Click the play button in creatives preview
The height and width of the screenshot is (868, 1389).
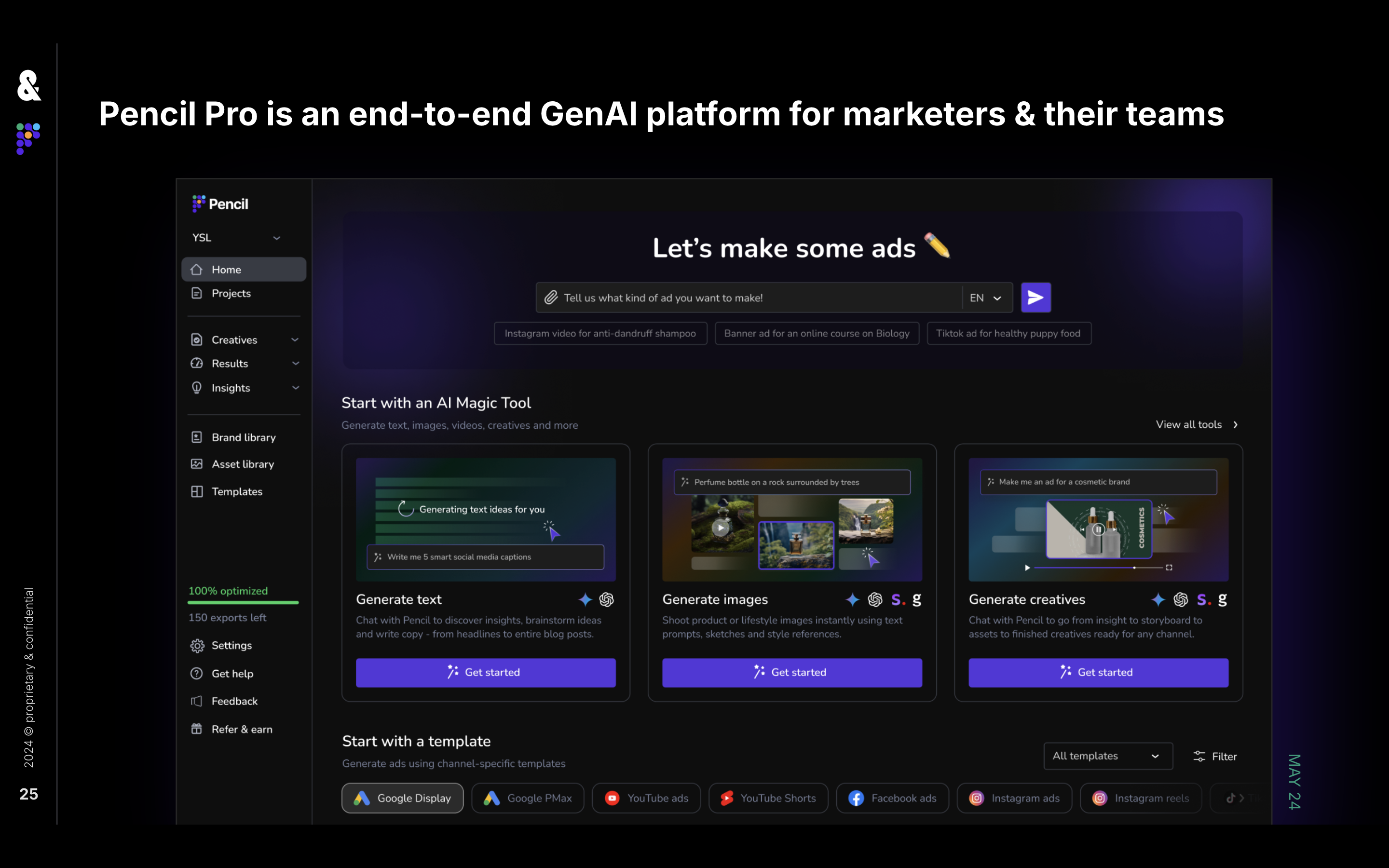(1027, 568)
